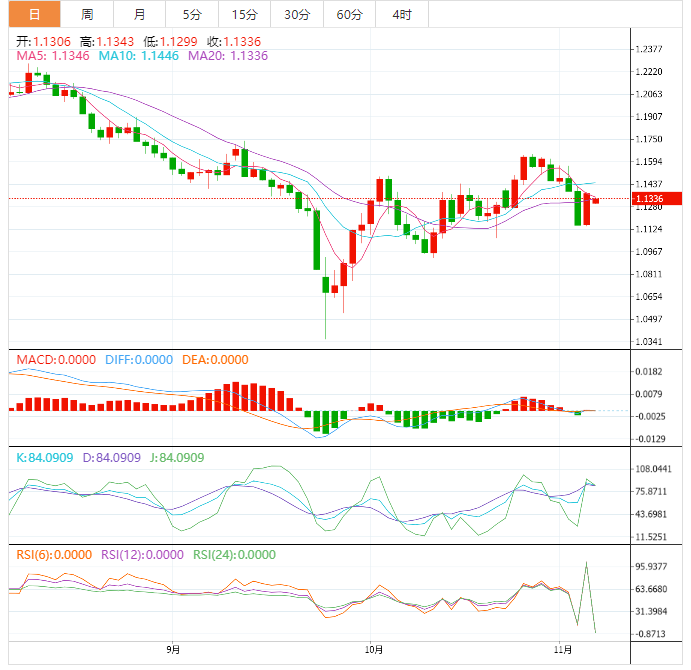Click the D:84.0909 indicator label
The width and height of the screenshot is (691, 670).
(x=111, y=458)
